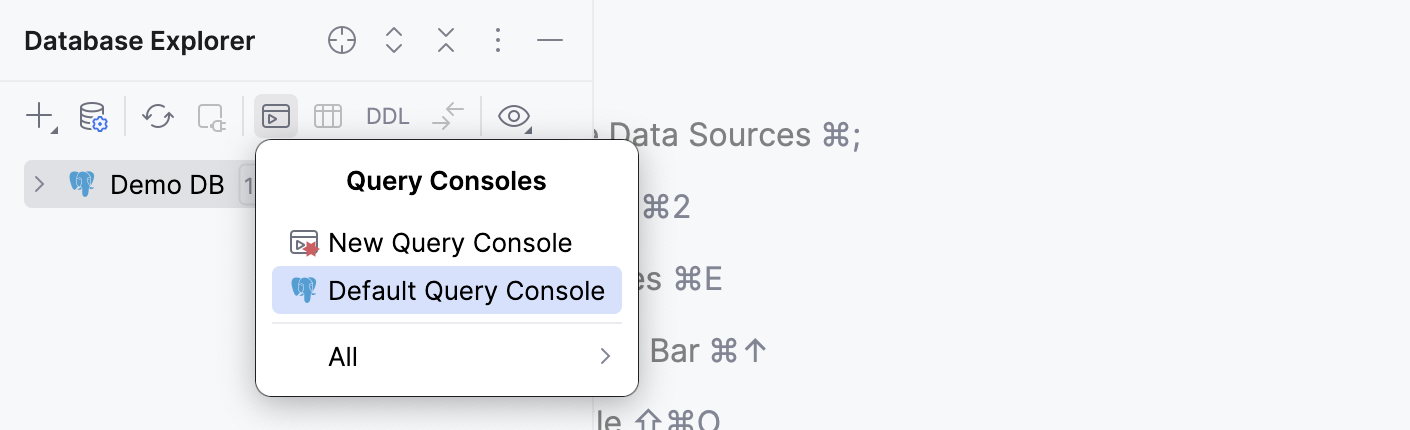Open the plus New data source dropdown
The image size is (1410, 430).
[x=40, y=117]
